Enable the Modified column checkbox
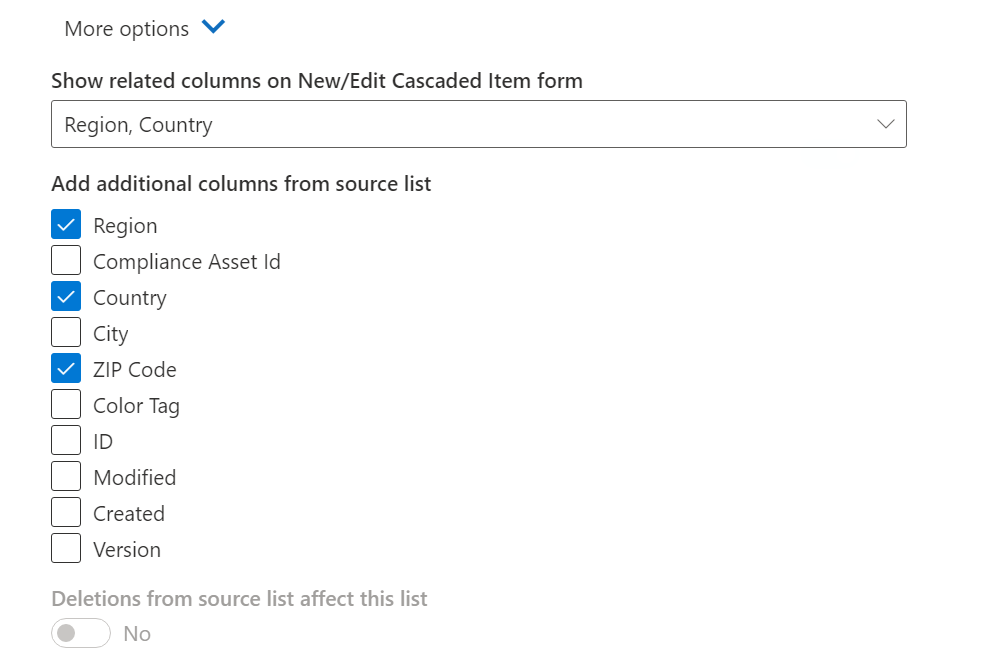The image size is (997, 655). click(x=66, y=477)
